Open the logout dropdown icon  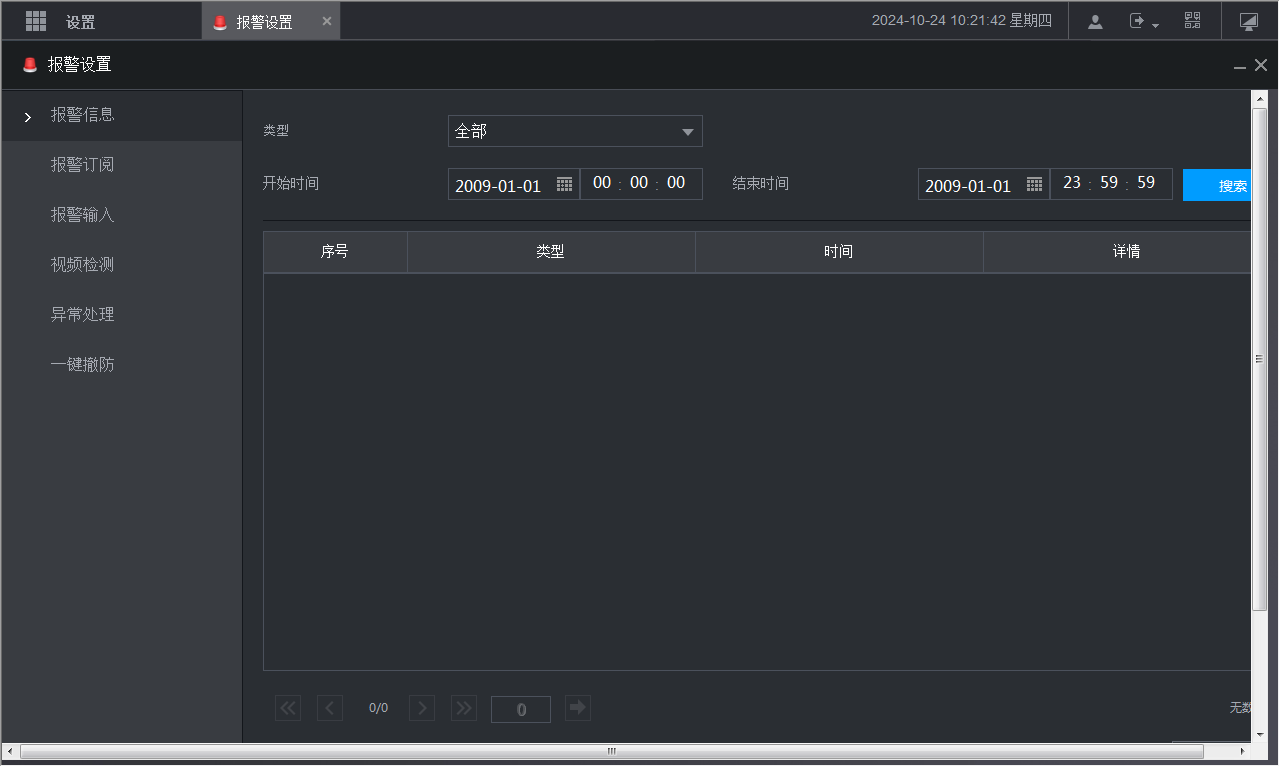[x=1143, y=21]
